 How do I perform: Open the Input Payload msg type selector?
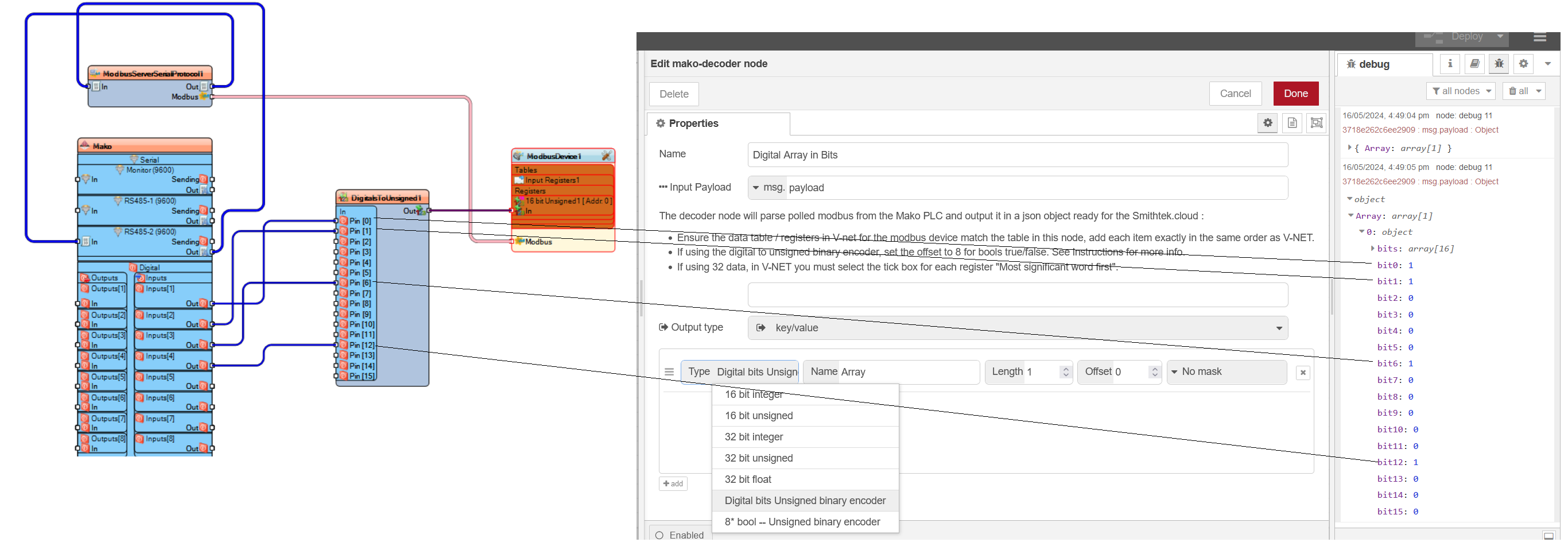[x=767, y=188]
